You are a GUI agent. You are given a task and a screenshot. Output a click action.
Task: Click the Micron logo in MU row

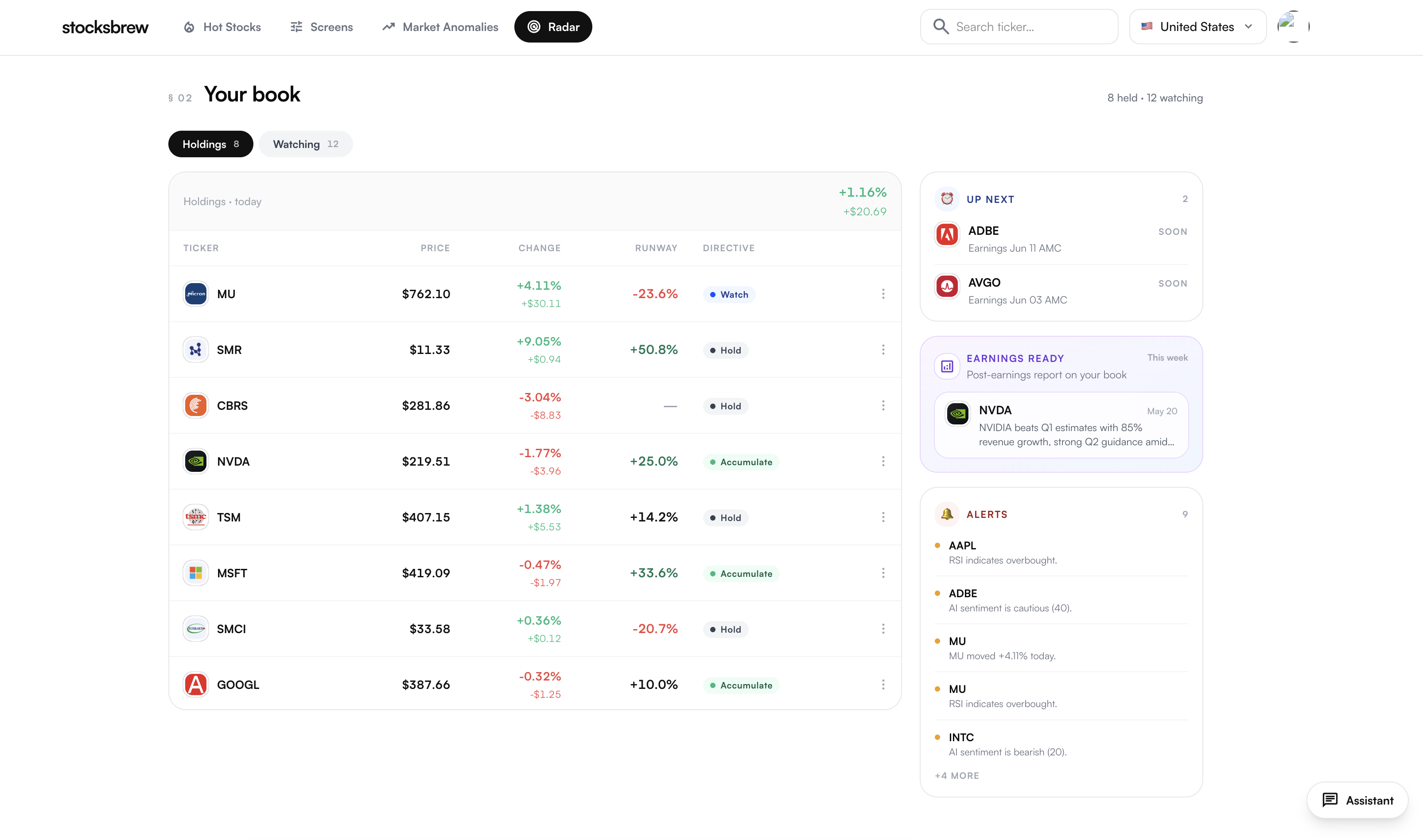(196, 294)
